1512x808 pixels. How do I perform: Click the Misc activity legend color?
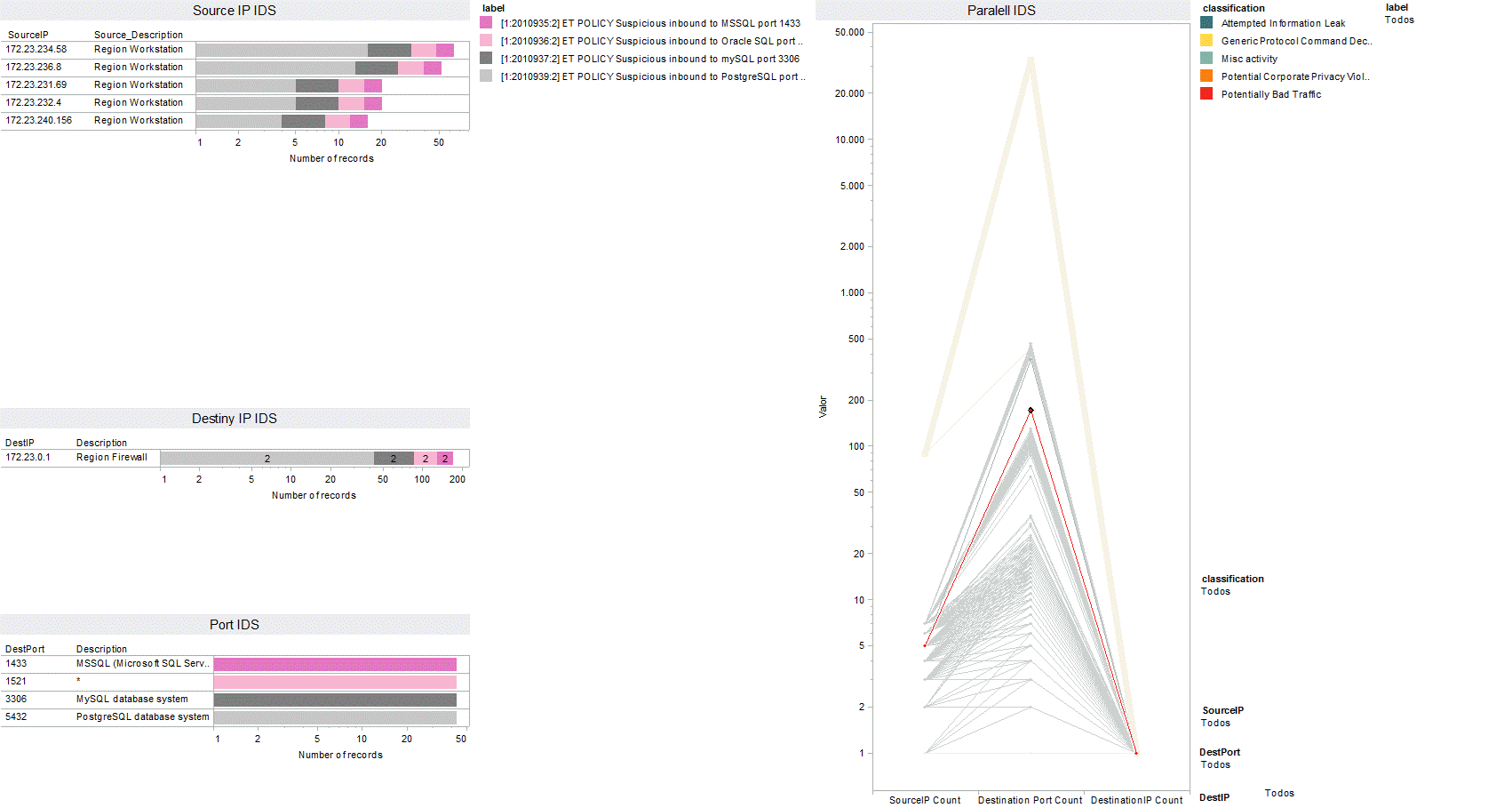pos(1206,58)
